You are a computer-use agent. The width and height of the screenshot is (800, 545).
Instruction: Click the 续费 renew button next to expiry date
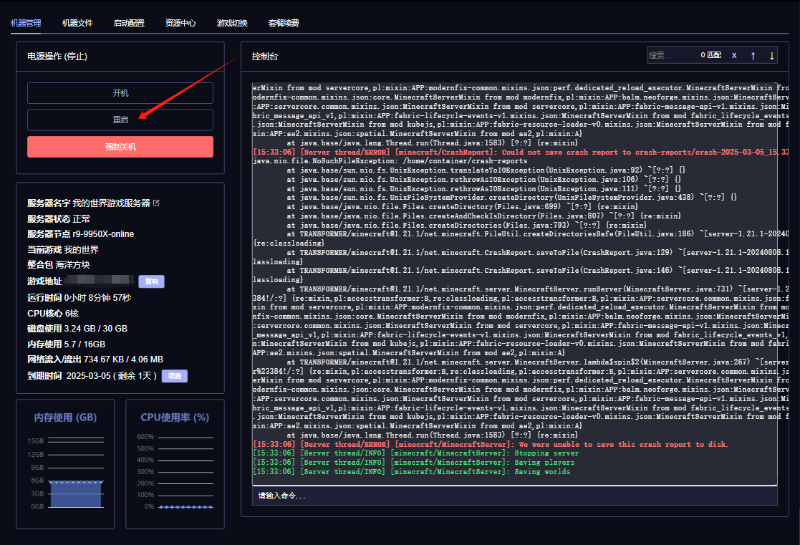click(x=174, y=375)
